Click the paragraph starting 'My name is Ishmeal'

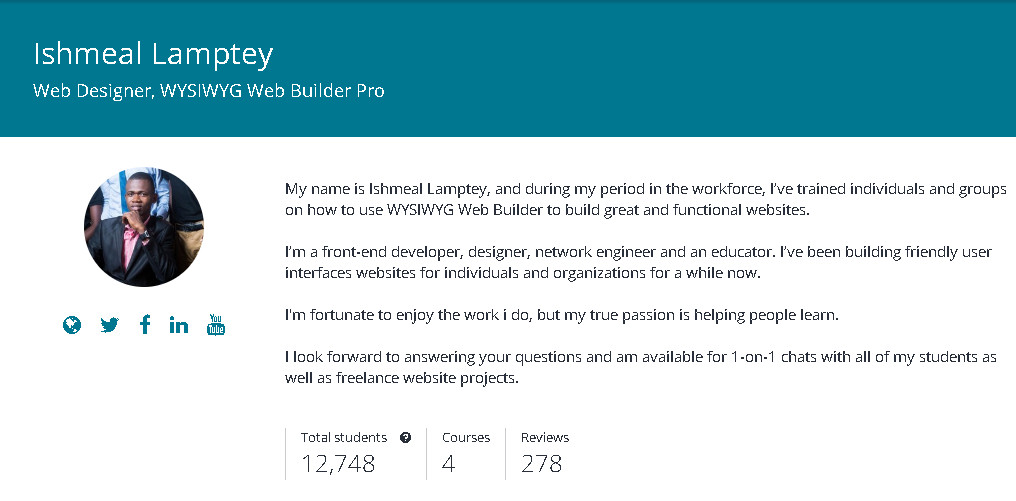pos(645,199)
